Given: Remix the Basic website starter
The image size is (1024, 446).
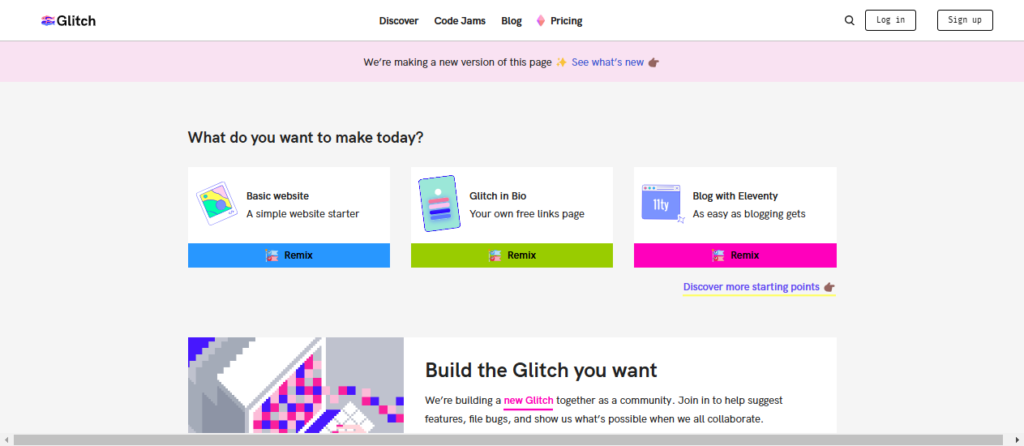Looking at the screenshot, I should click(x=289, y=255).
